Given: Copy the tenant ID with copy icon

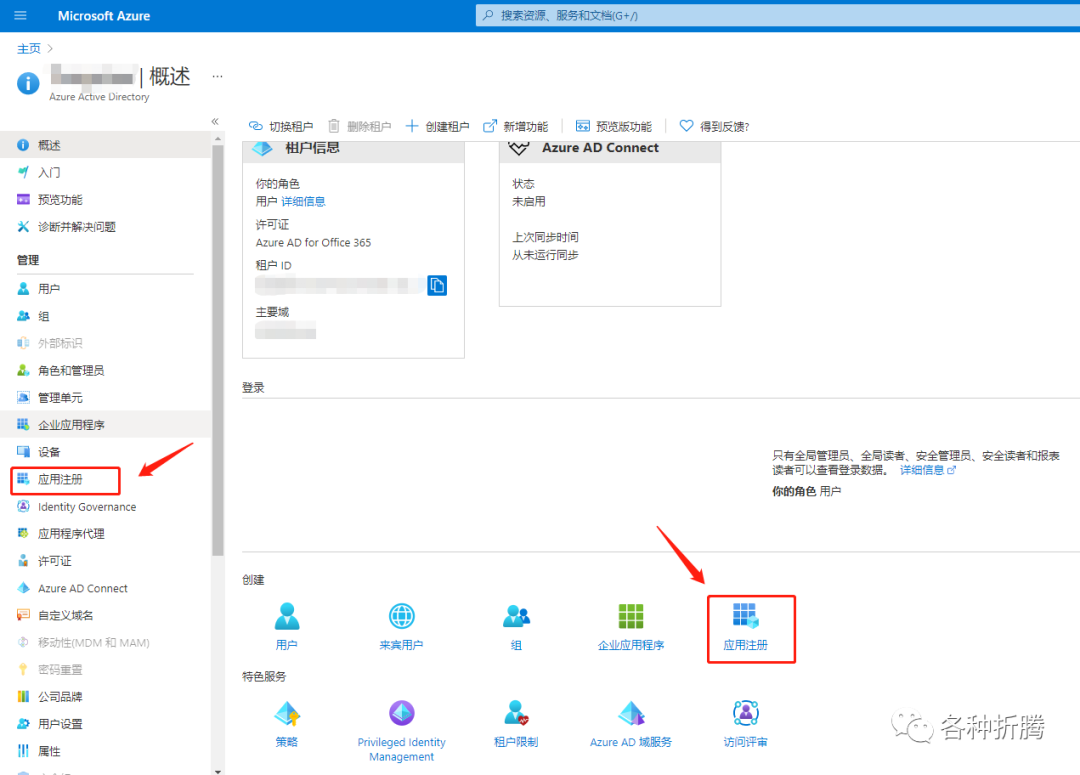Looking at the screenshot, I should (x=437, y=285).
